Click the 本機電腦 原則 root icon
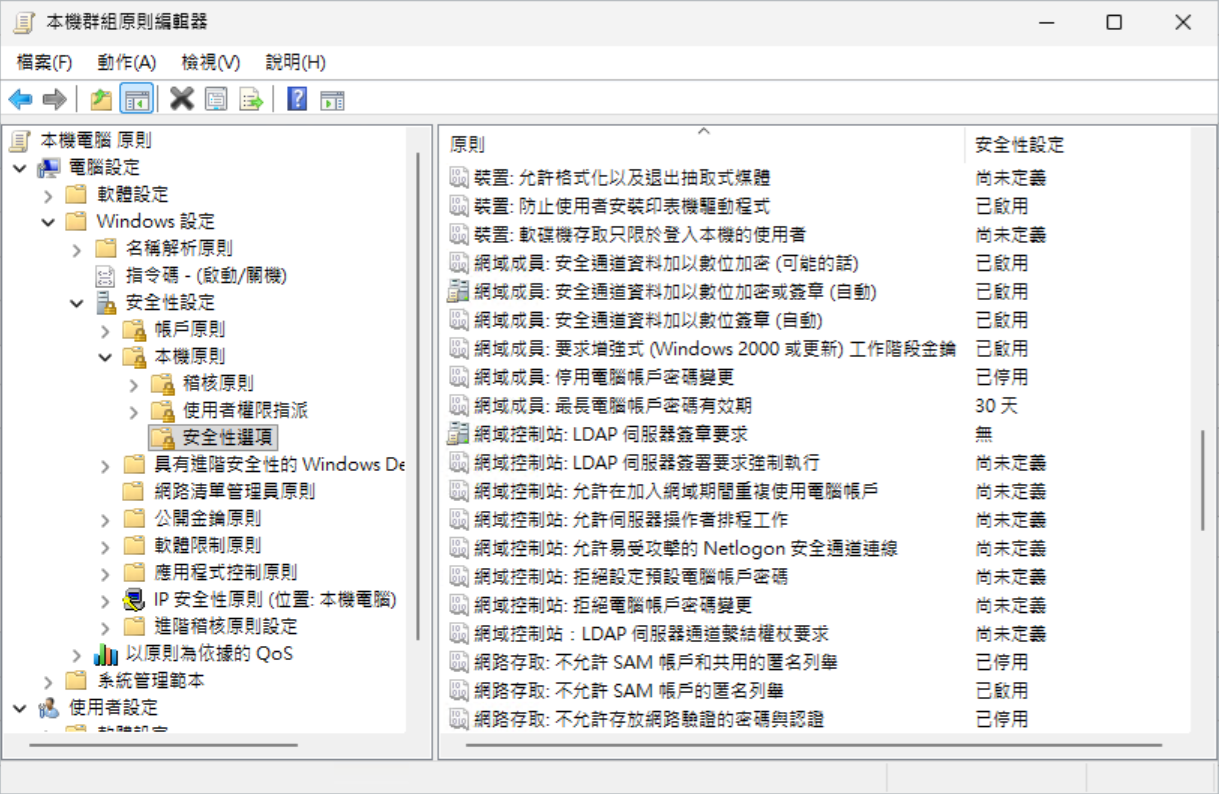This screenshot has width=1219, height=794. [x=20, y=141]
